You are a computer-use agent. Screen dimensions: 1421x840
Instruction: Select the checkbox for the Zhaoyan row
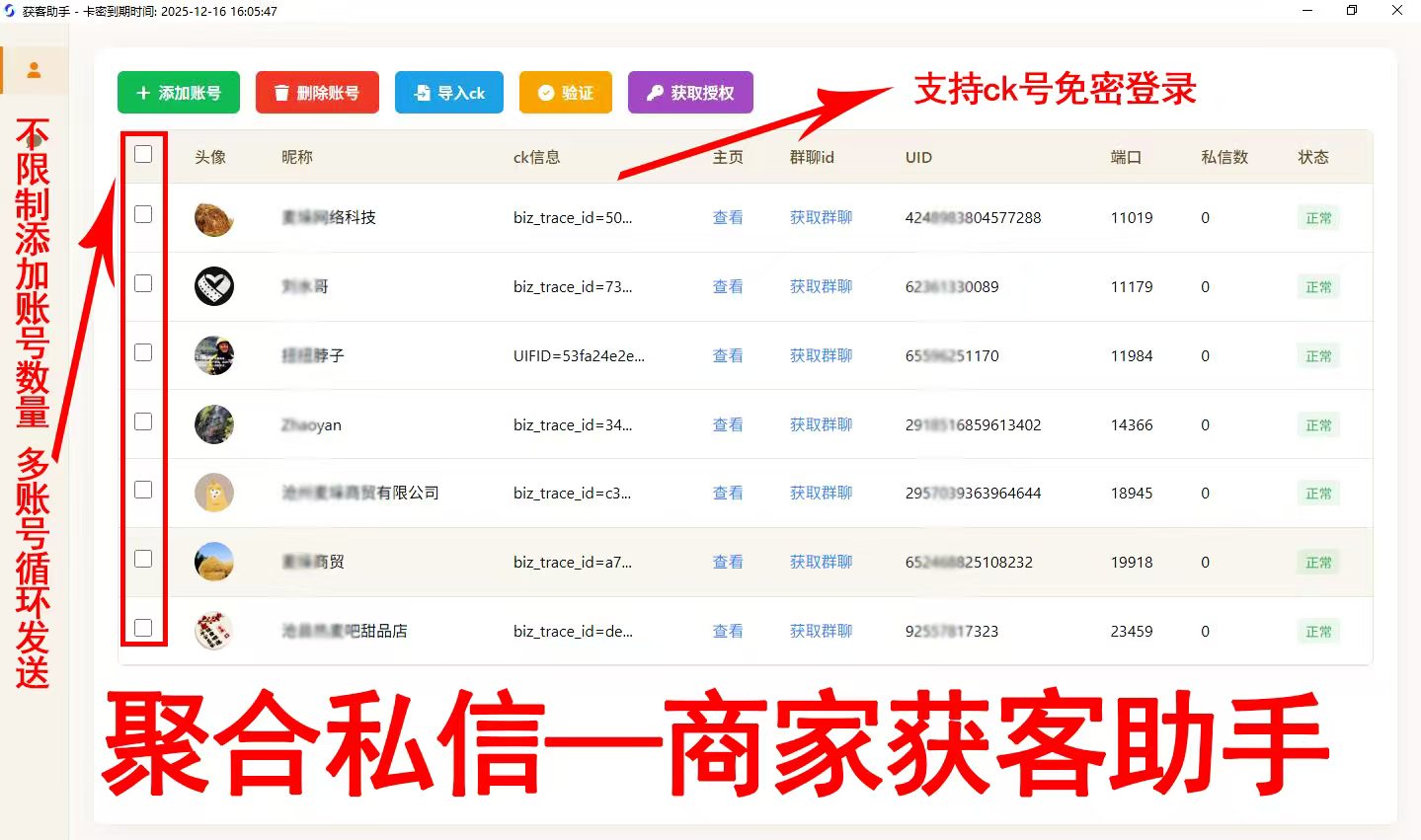point(143,421)
